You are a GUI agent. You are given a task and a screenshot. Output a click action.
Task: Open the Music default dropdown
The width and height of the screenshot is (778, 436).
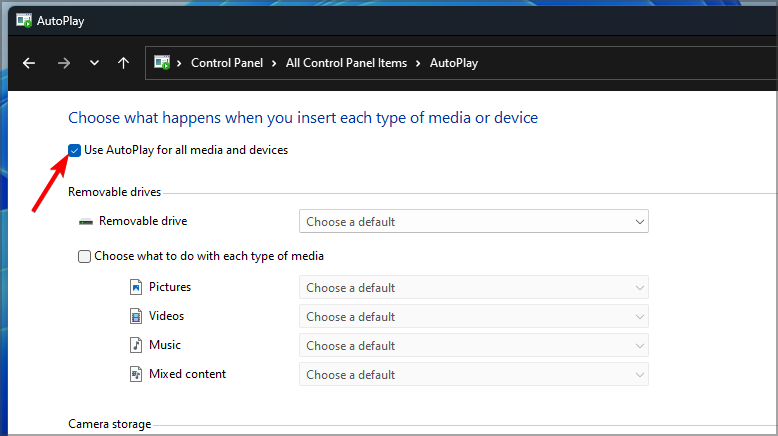click(x=473, y=345)
